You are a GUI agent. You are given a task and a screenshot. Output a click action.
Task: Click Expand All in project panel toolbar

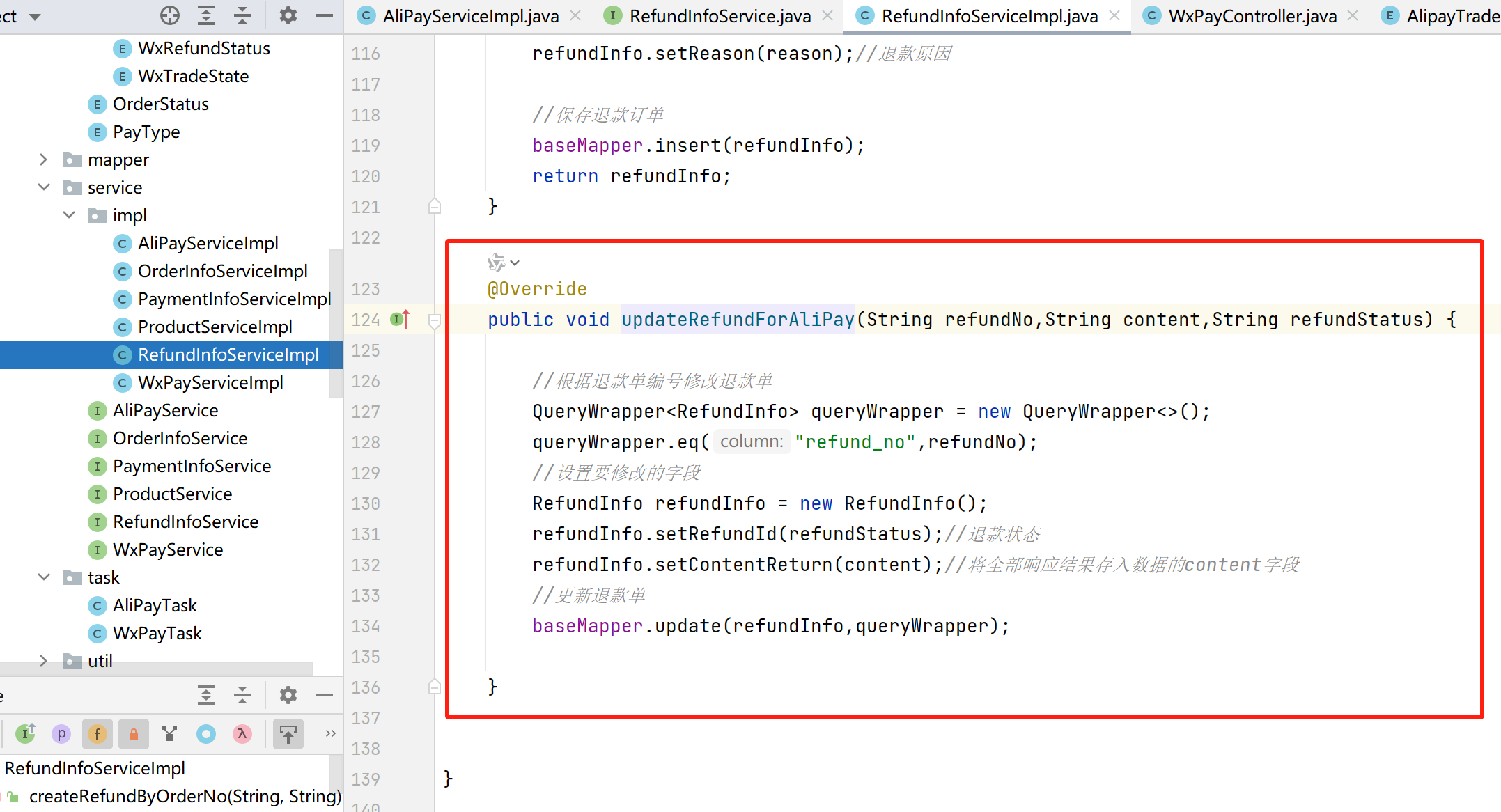[206, 15]
